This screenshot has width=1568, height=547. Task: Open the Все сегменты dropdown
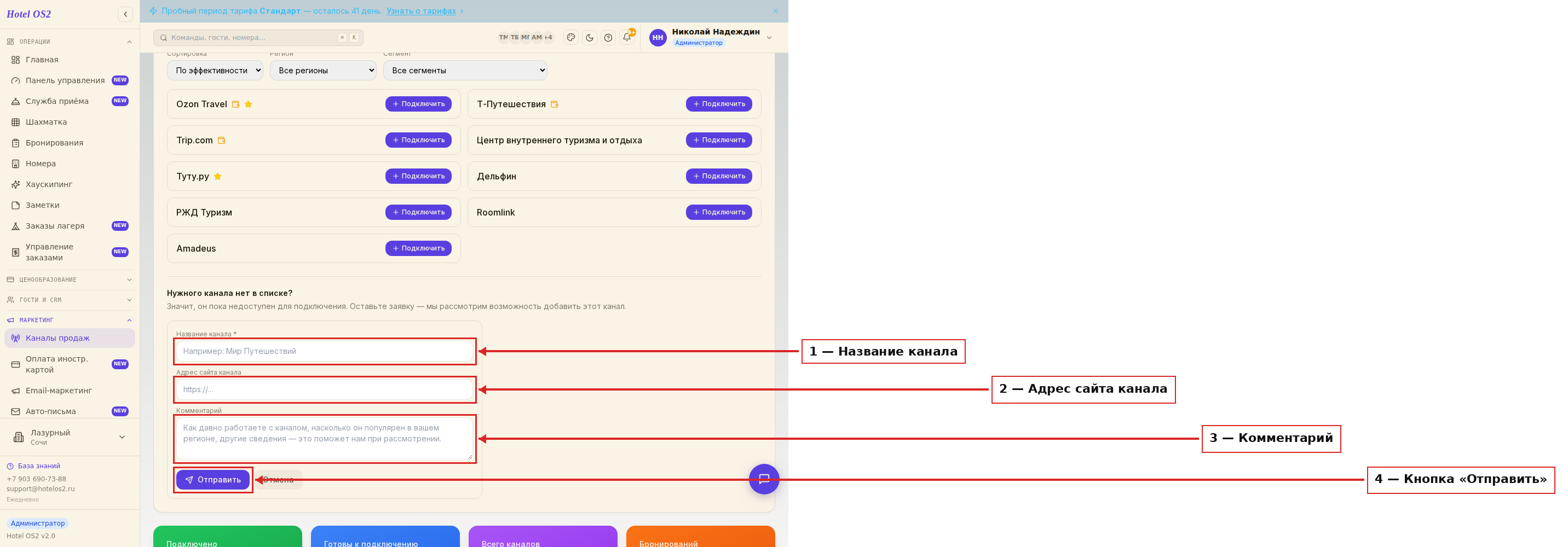point(465,71)
